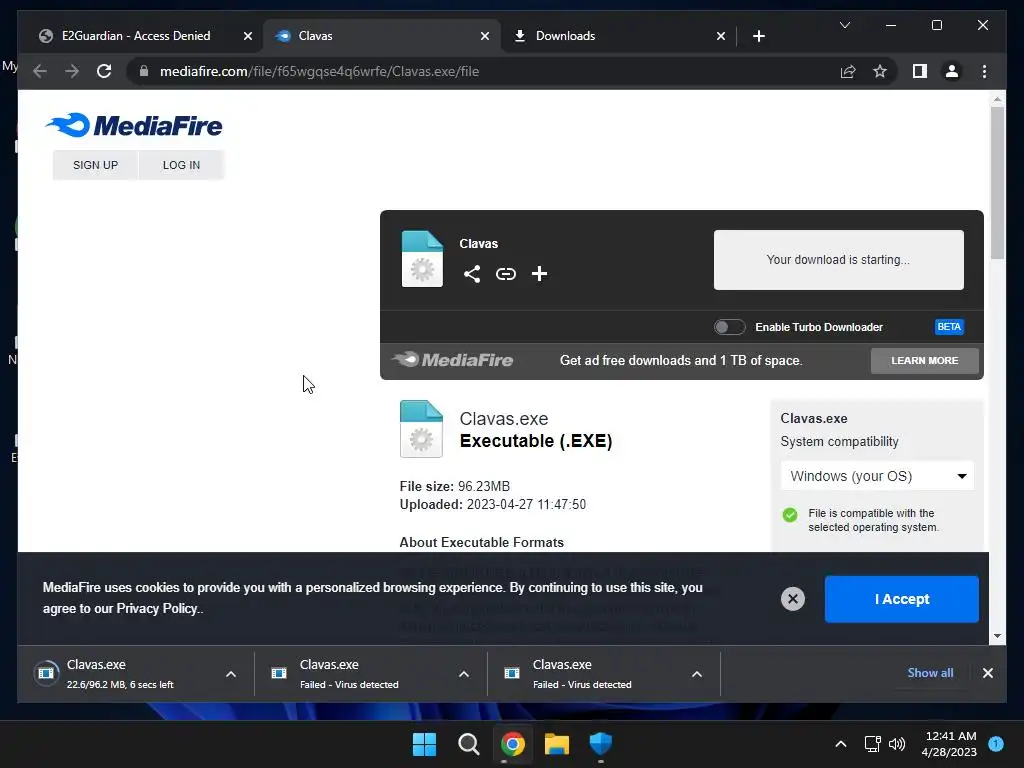Open network icon in system tray
The height and width of the screenshot is (768, 1024).
coord(872,744)
